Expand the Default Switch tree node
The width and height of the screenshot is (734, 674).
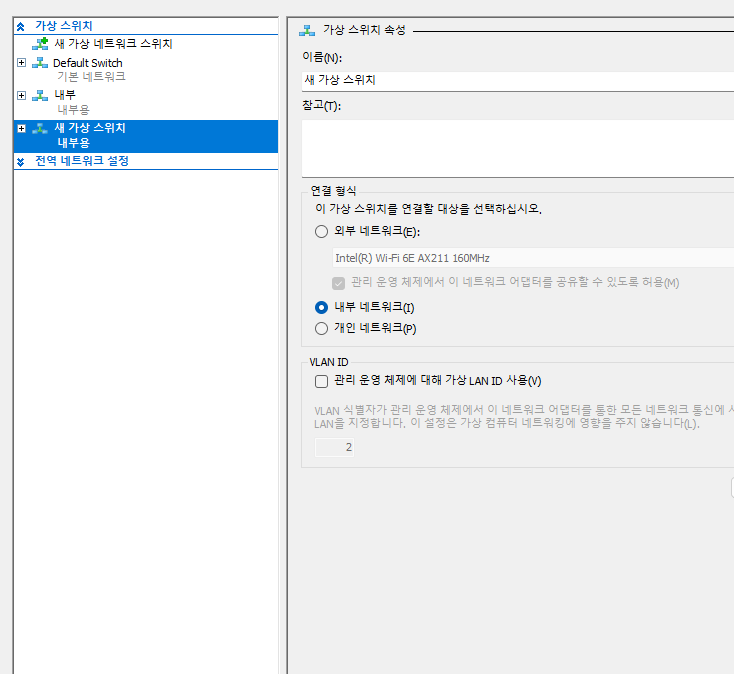[x=22, y=63]
